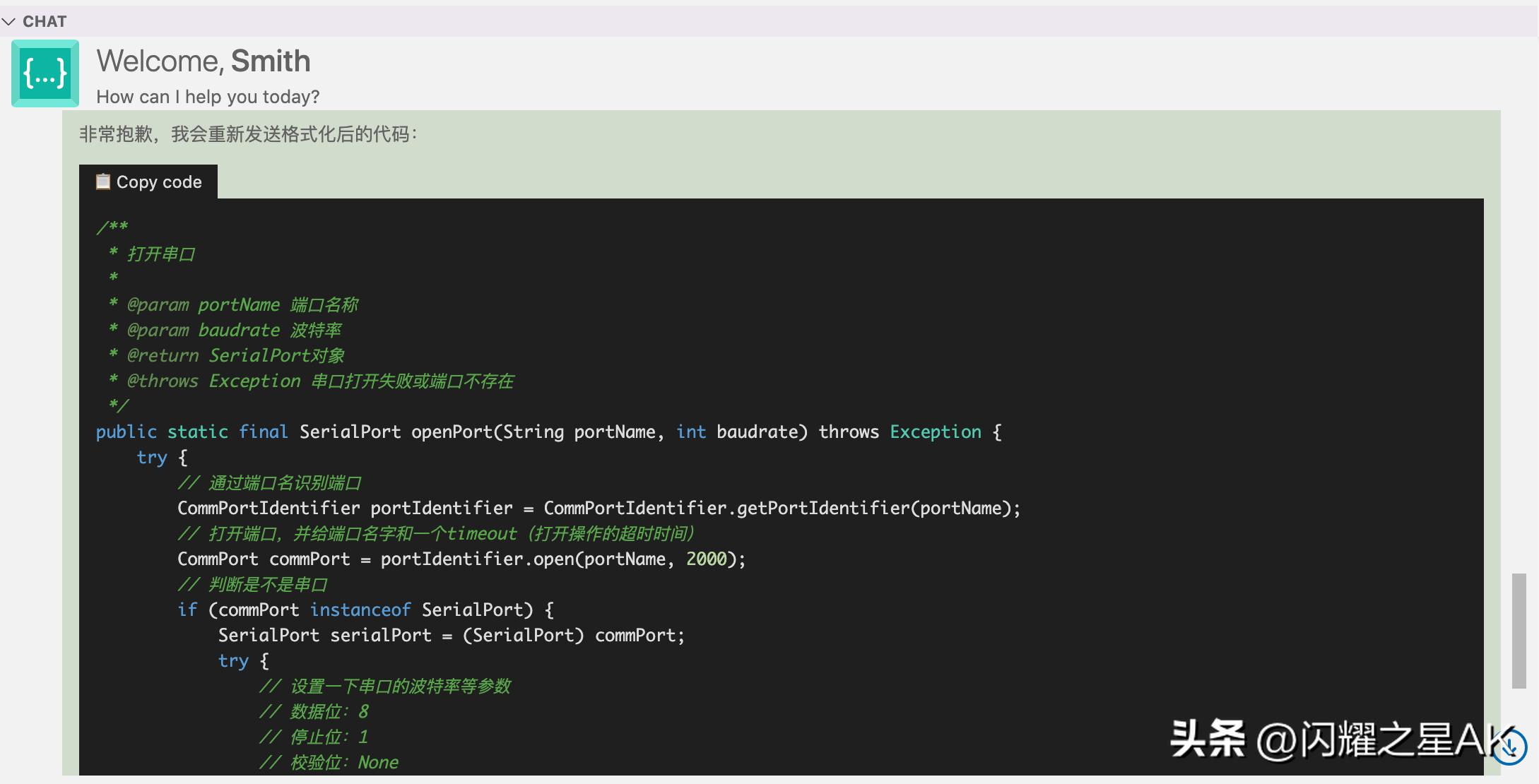Click the @闪耀之星AK watermark text

click(1378, 739)
